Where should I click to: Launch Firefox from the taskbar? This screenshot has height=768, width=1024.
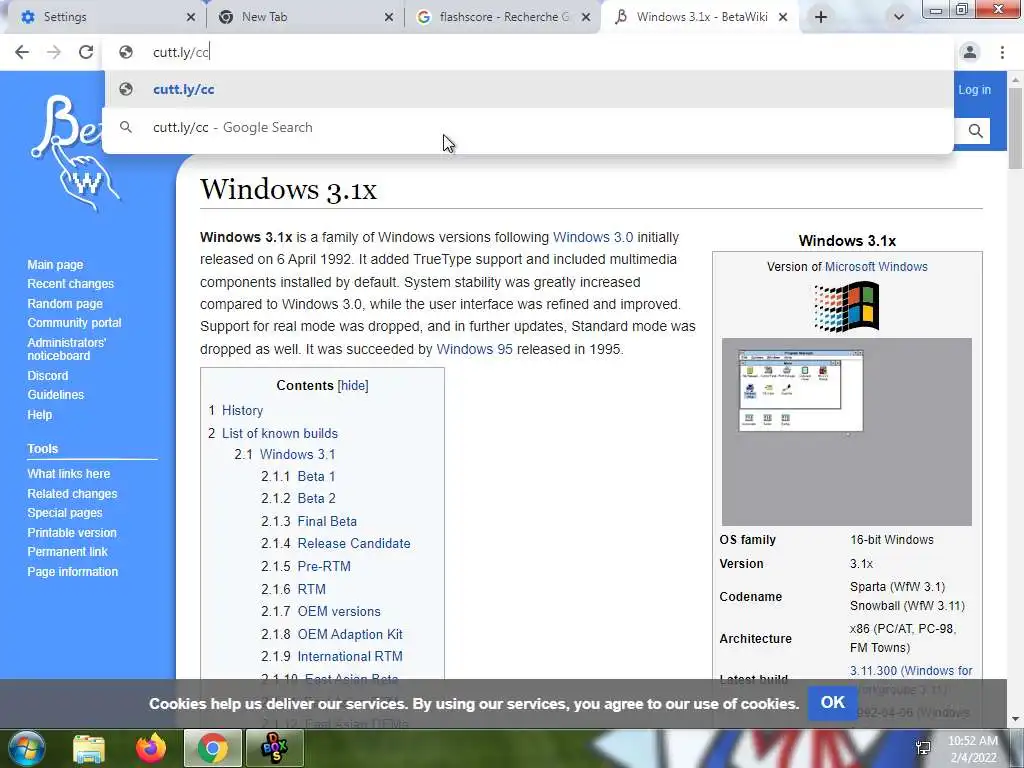tap(151, 748)
